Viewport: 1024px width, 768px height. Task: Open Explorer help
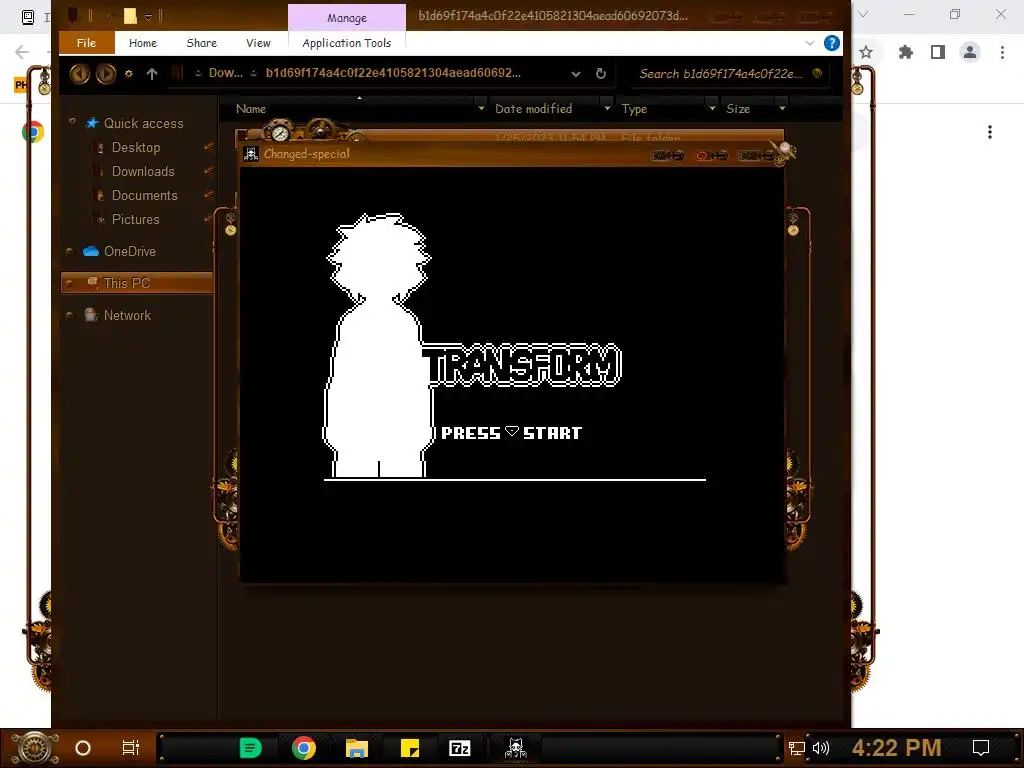pyautogui.click(x=831, y=43)
